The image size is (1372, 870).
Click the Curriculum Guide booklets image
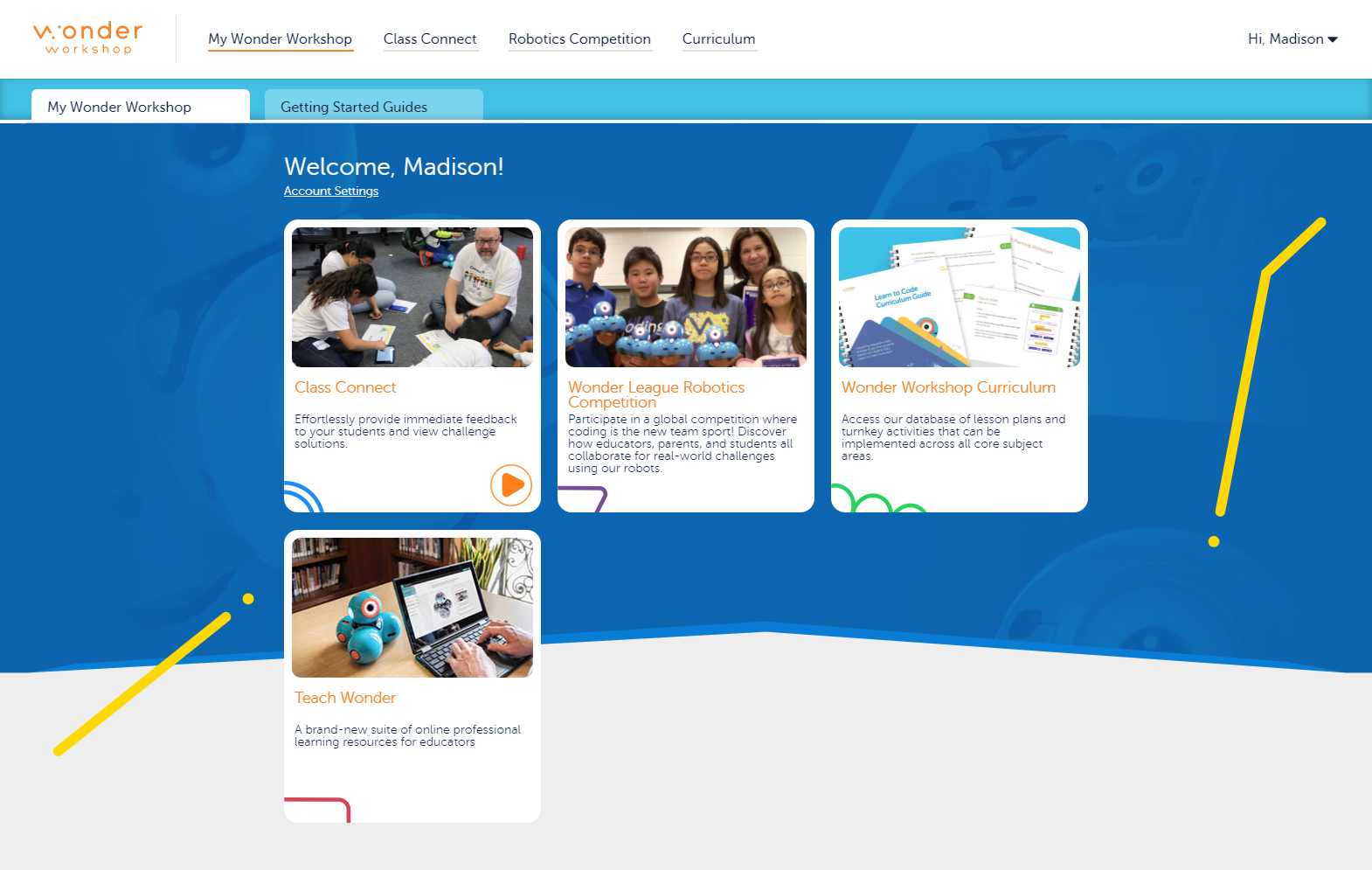pyautogui.click(x=960, y=297)
